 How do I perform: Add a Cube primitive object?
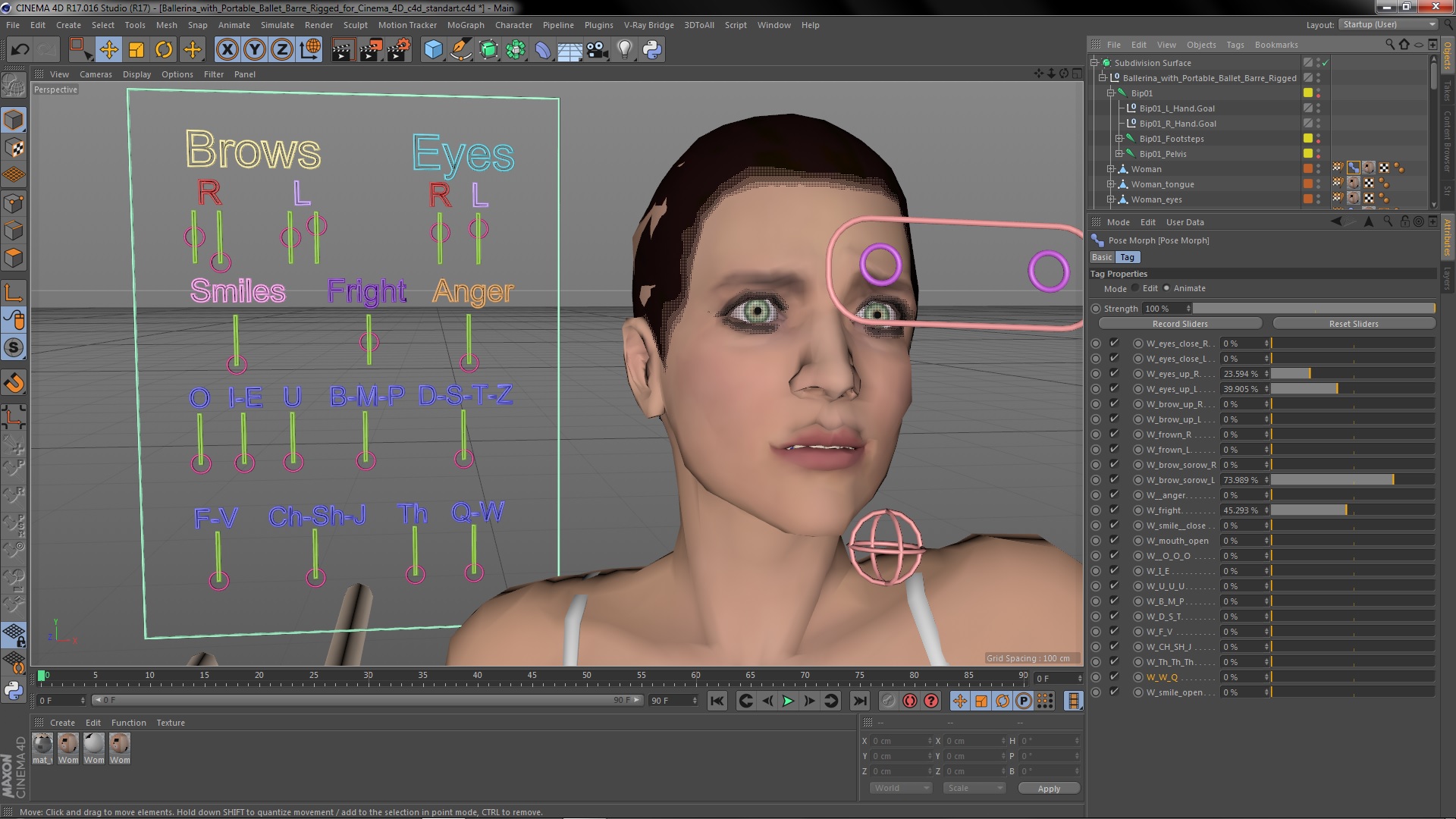(x=433, y=50)
